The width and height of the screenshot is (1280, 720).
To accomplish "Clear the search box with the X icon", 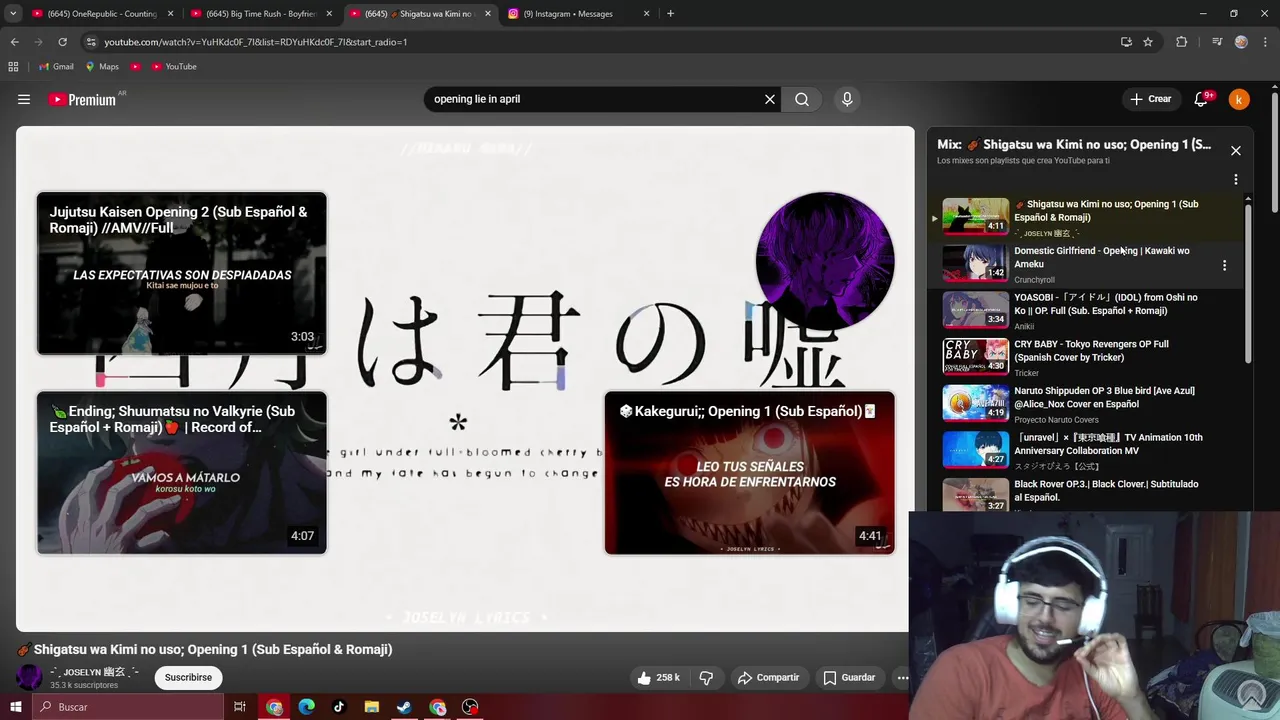I will tap(770, 99).
